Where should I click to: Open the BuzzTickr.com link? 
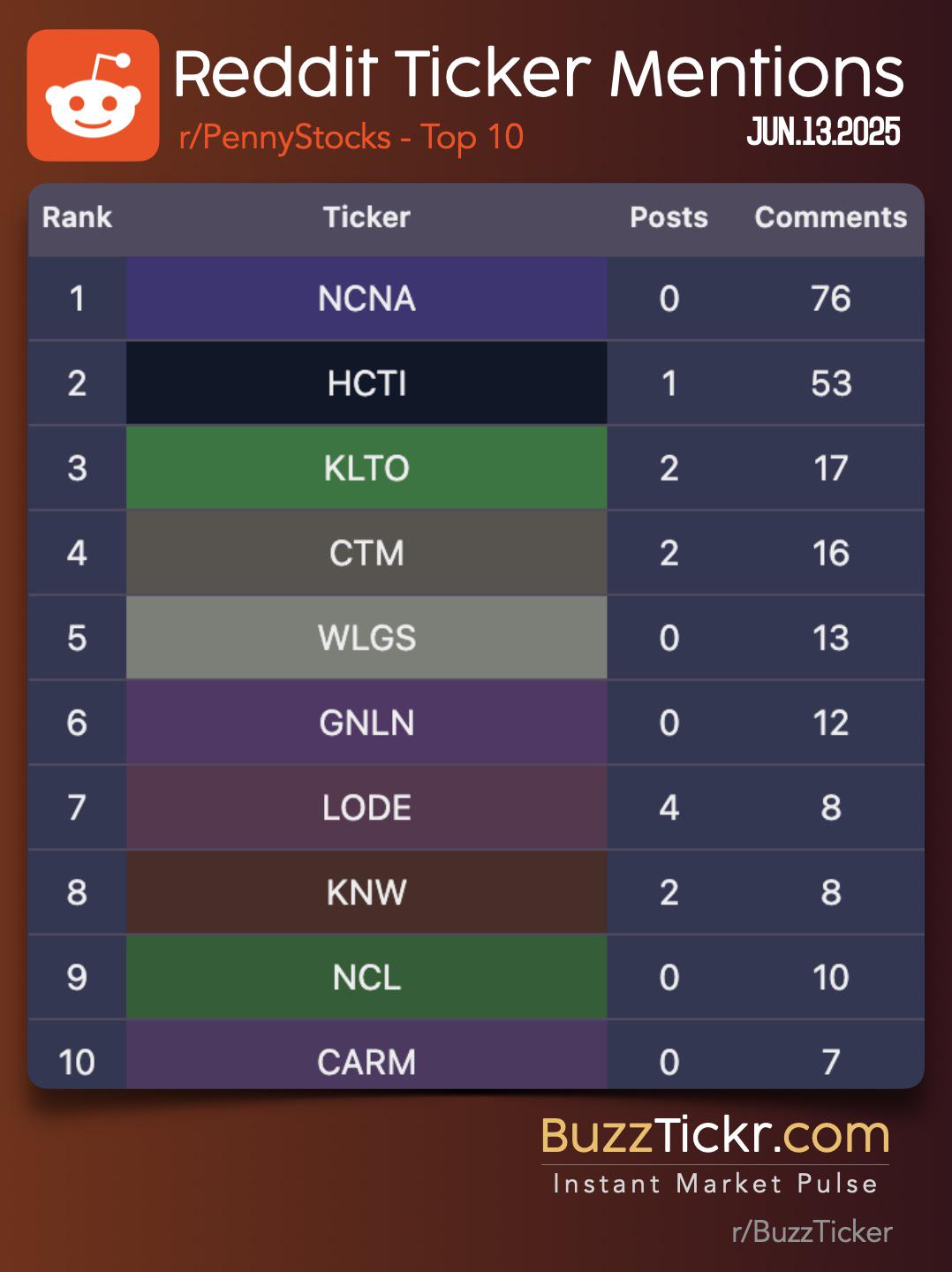click(715, 1136)
